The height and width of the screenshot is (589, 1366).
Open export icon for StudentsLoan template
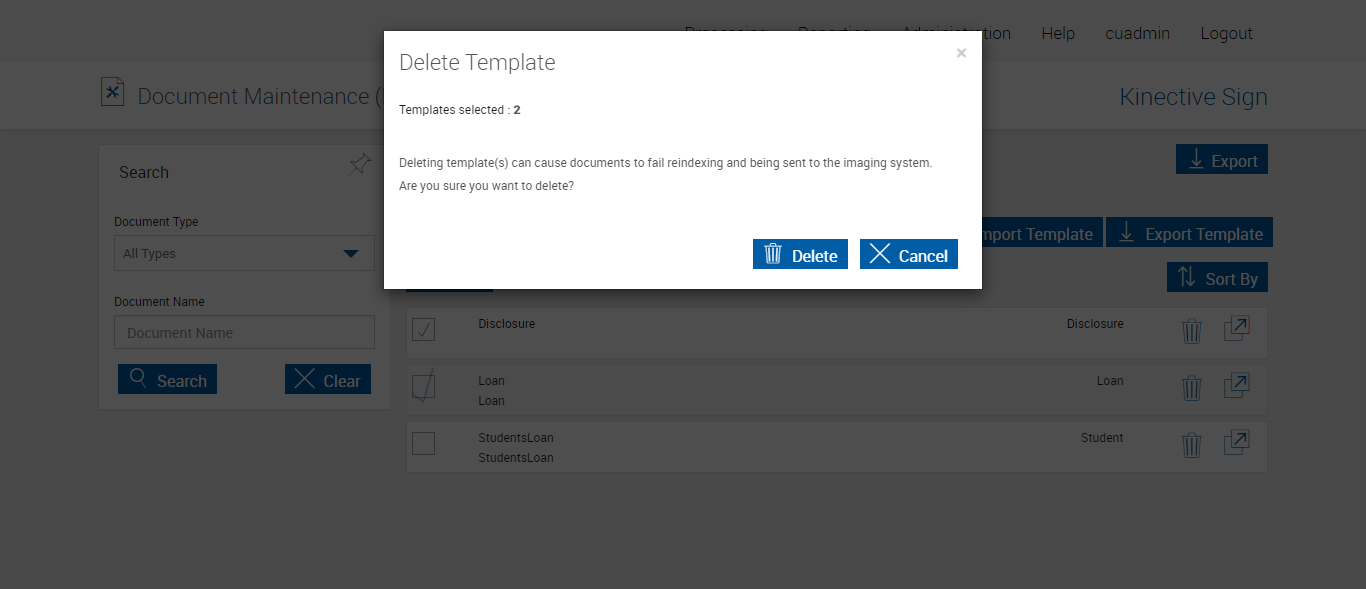point(1237,443)
